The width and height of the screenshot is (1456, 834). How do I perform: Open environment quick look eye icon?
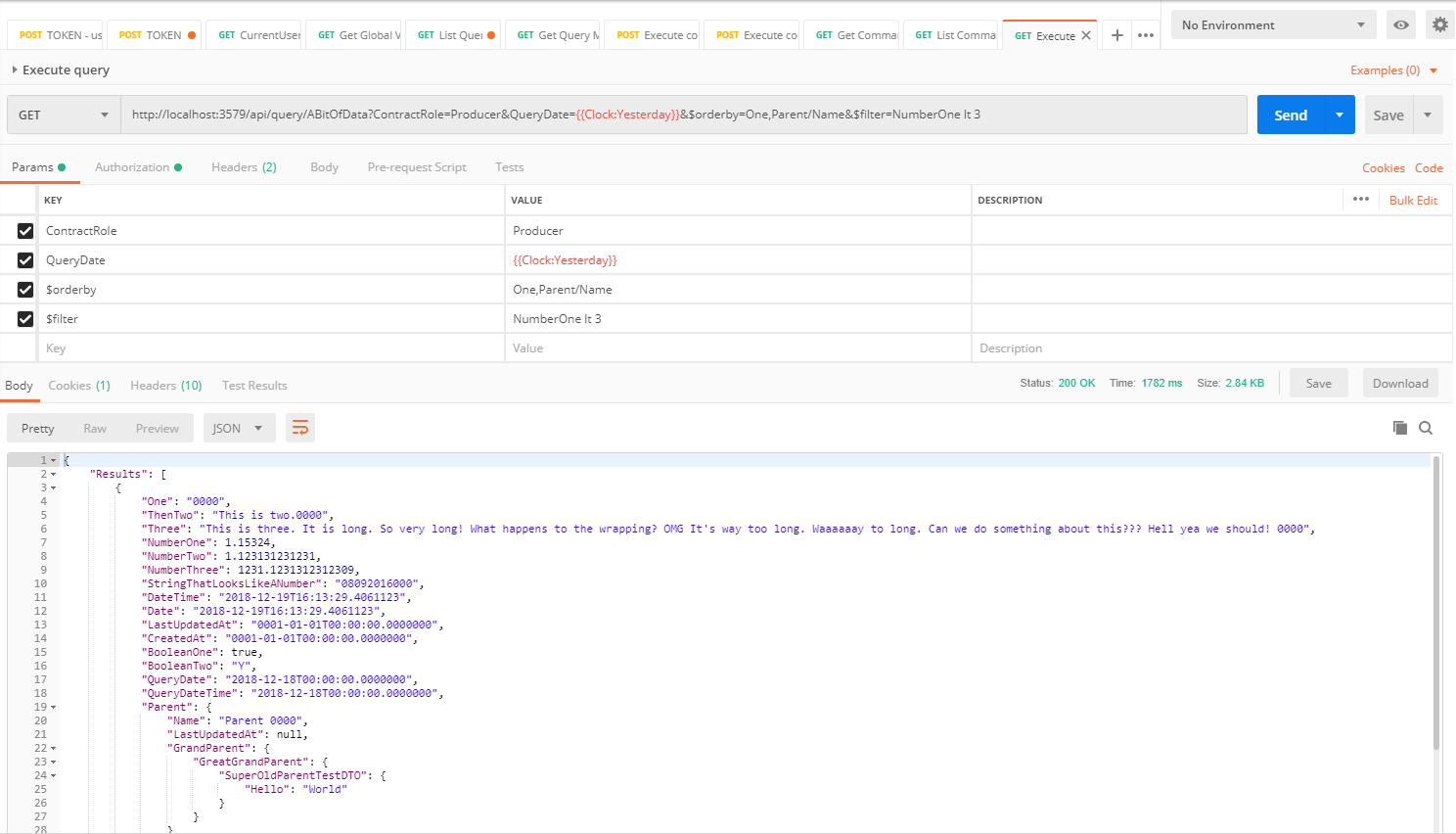[x=1401, y=25]
